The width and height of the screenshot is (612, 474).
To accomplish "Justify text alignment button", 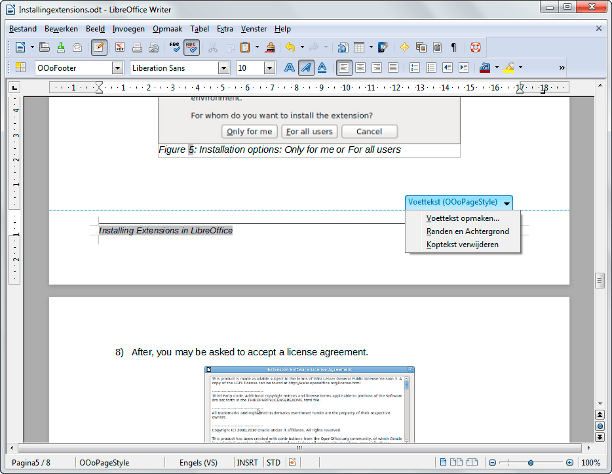I will tap(393, 68).
